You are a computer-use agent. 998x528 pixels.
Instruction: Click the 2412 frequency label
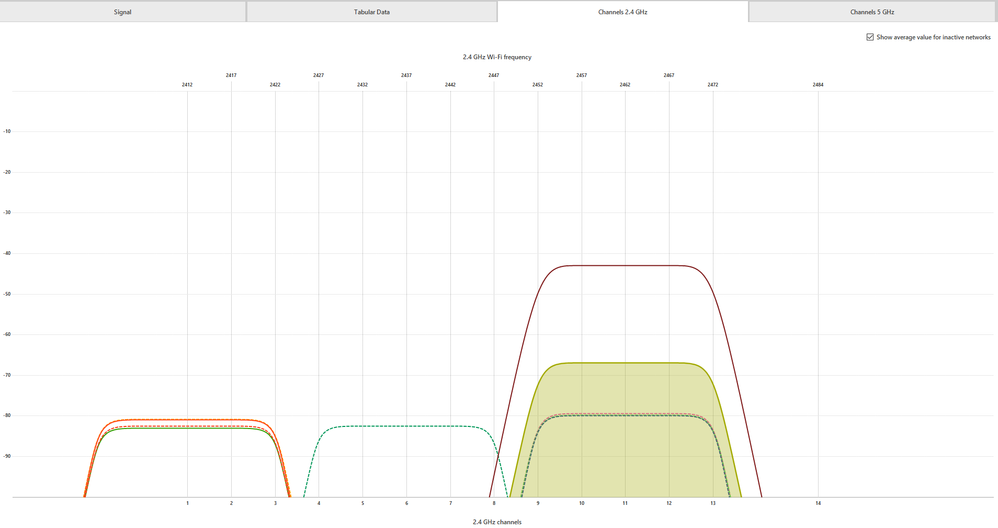point(187,85)
